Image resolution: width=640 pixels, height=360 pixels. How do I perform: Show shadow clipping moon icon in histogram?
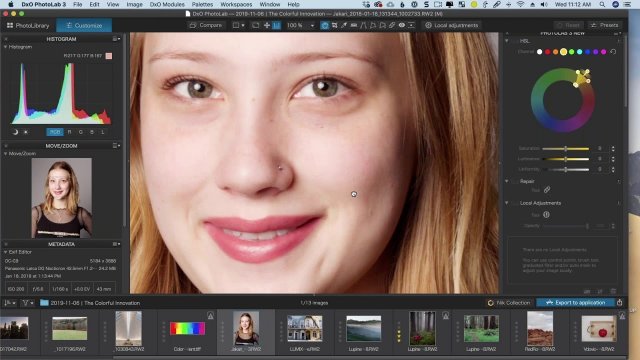pyautogui.click(x=16, y=132)
